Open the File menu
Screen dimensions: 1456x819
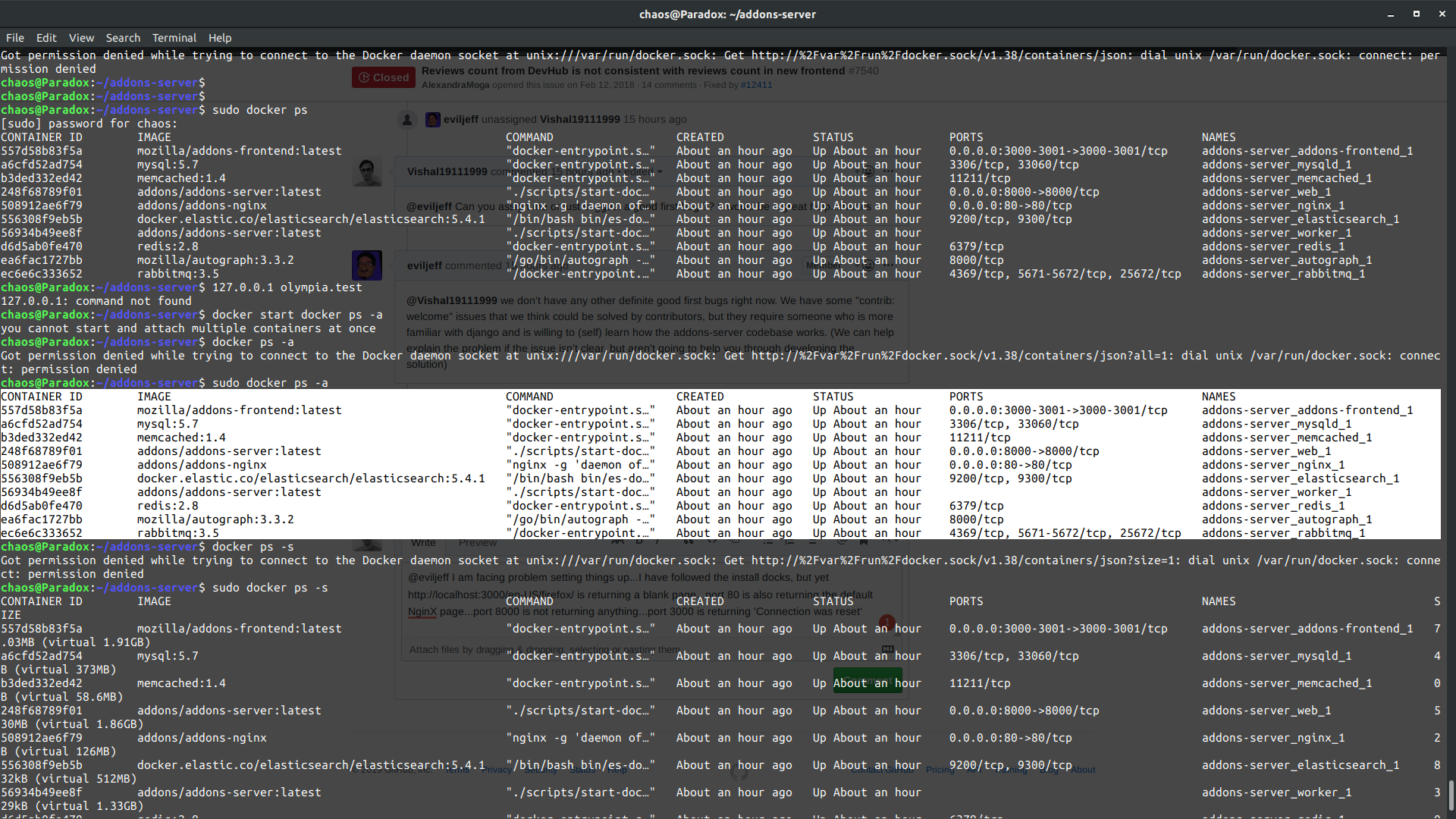tap(15, 38)
